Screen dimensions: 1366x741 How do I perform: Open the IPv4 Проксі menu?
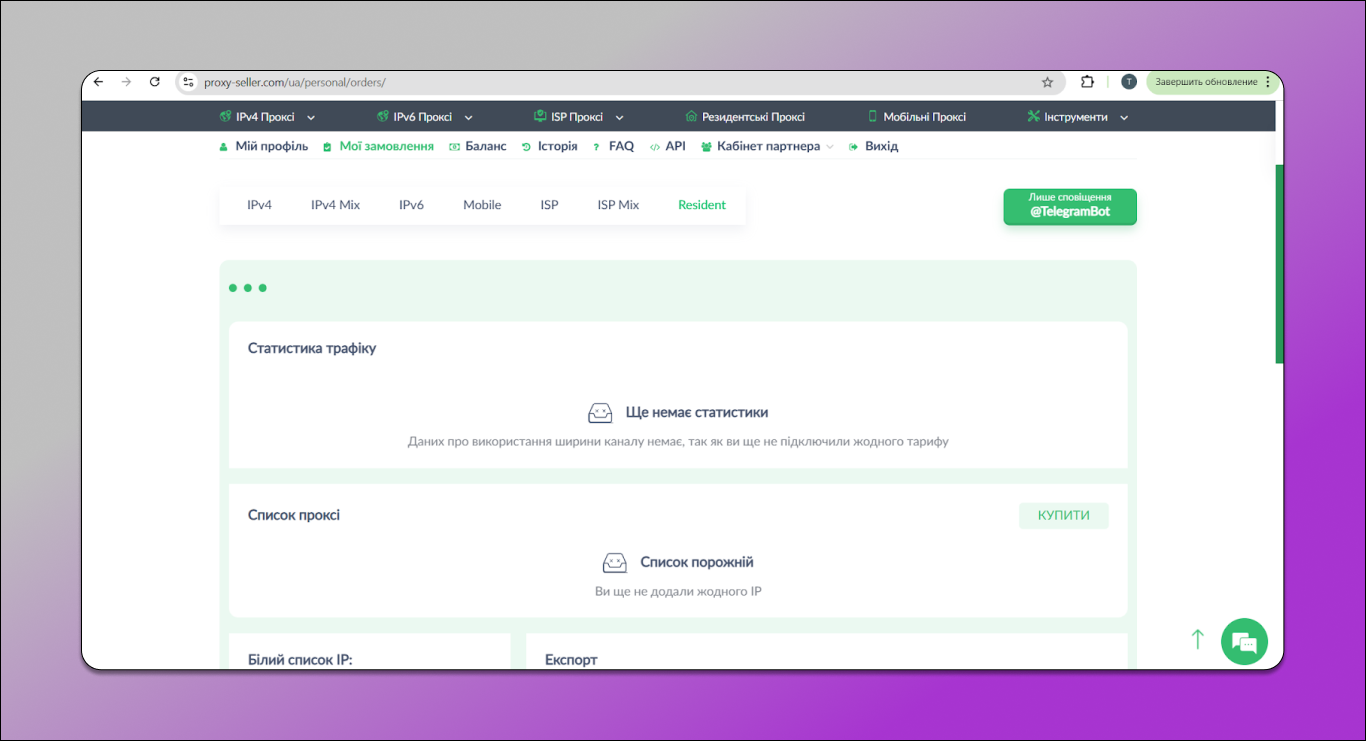point(265,117)
